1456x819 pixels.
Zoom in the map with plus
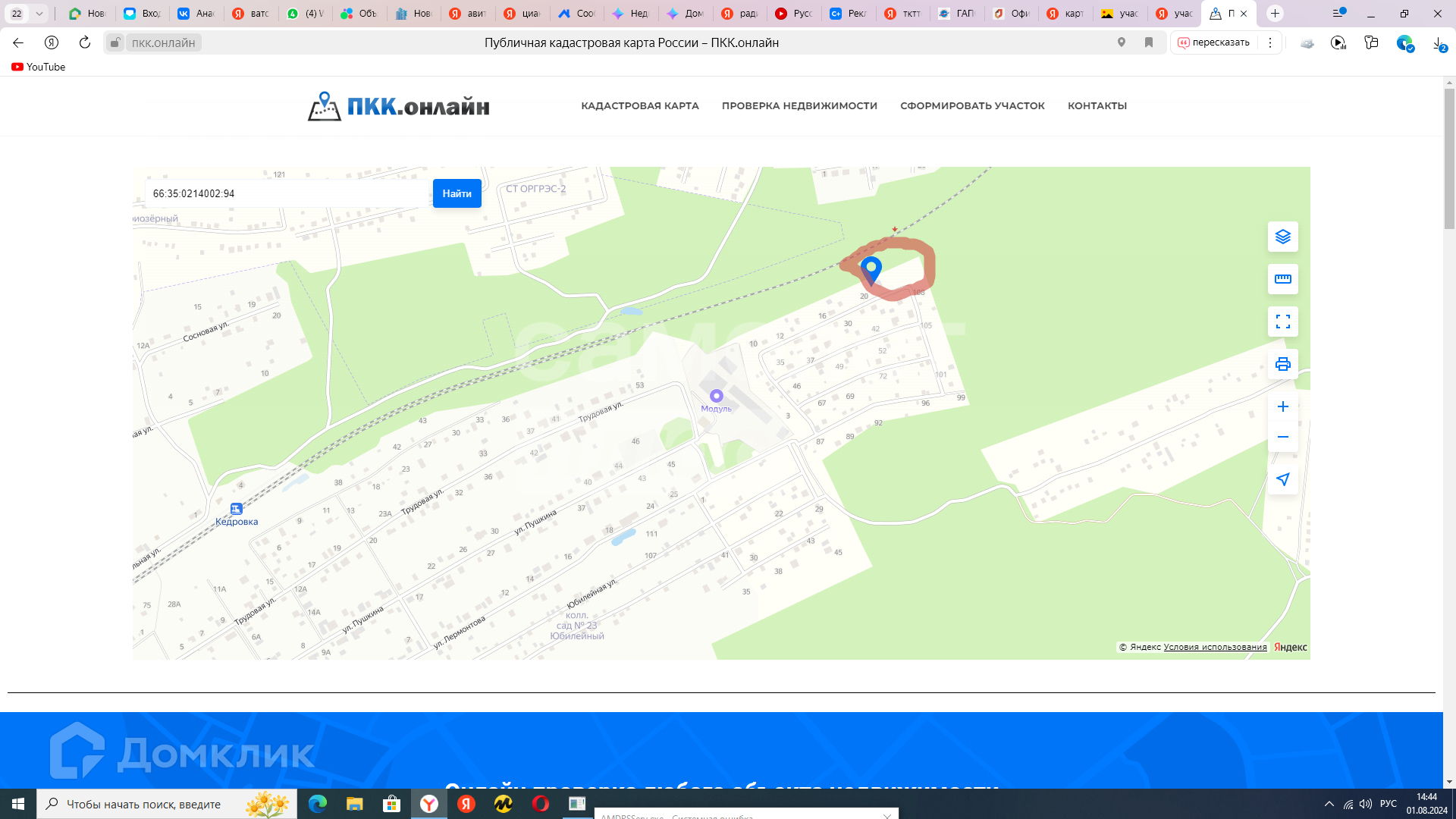click(1282, 406)
